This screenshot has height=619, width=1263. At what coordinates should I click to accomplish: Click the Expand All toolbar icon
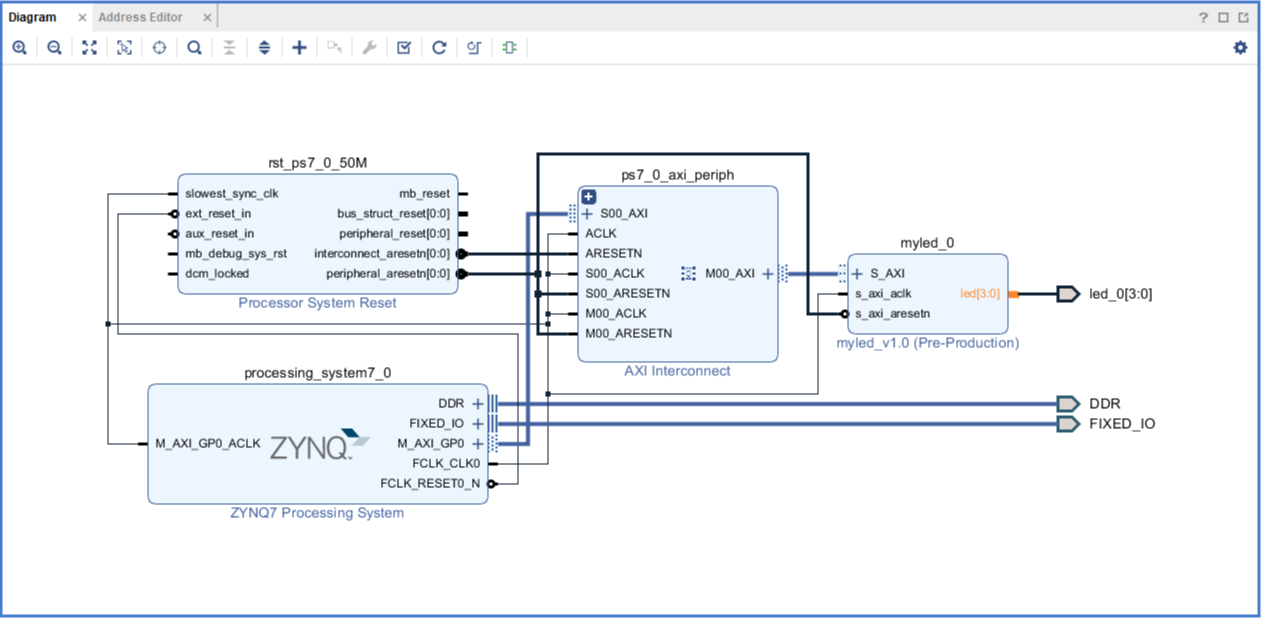click(x=264, y=47)
